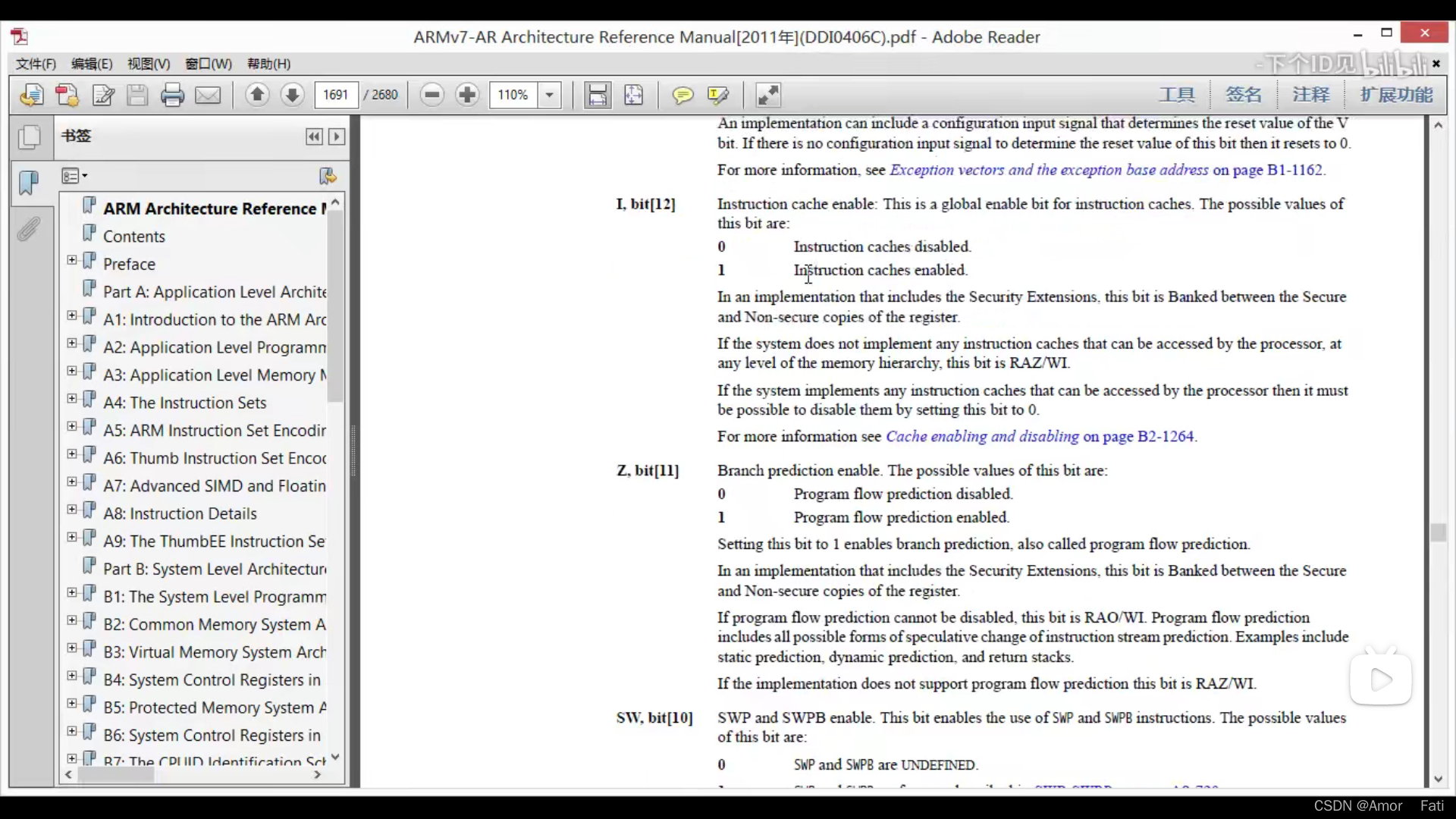The image size is (1456, 819).
Task: Open the 签名 pane
Action: pyautogui.click(x=1244, y=95)
